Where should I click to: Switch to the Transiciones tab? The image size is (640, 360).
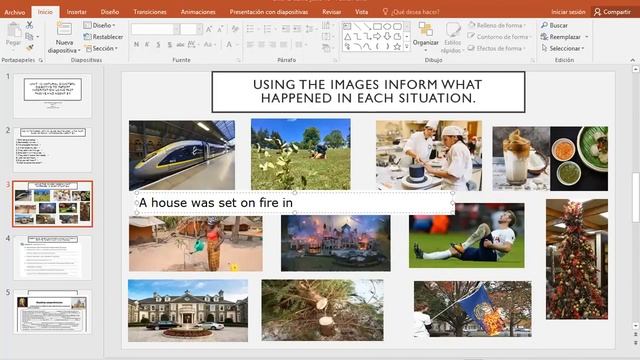(x=150, y=12)
